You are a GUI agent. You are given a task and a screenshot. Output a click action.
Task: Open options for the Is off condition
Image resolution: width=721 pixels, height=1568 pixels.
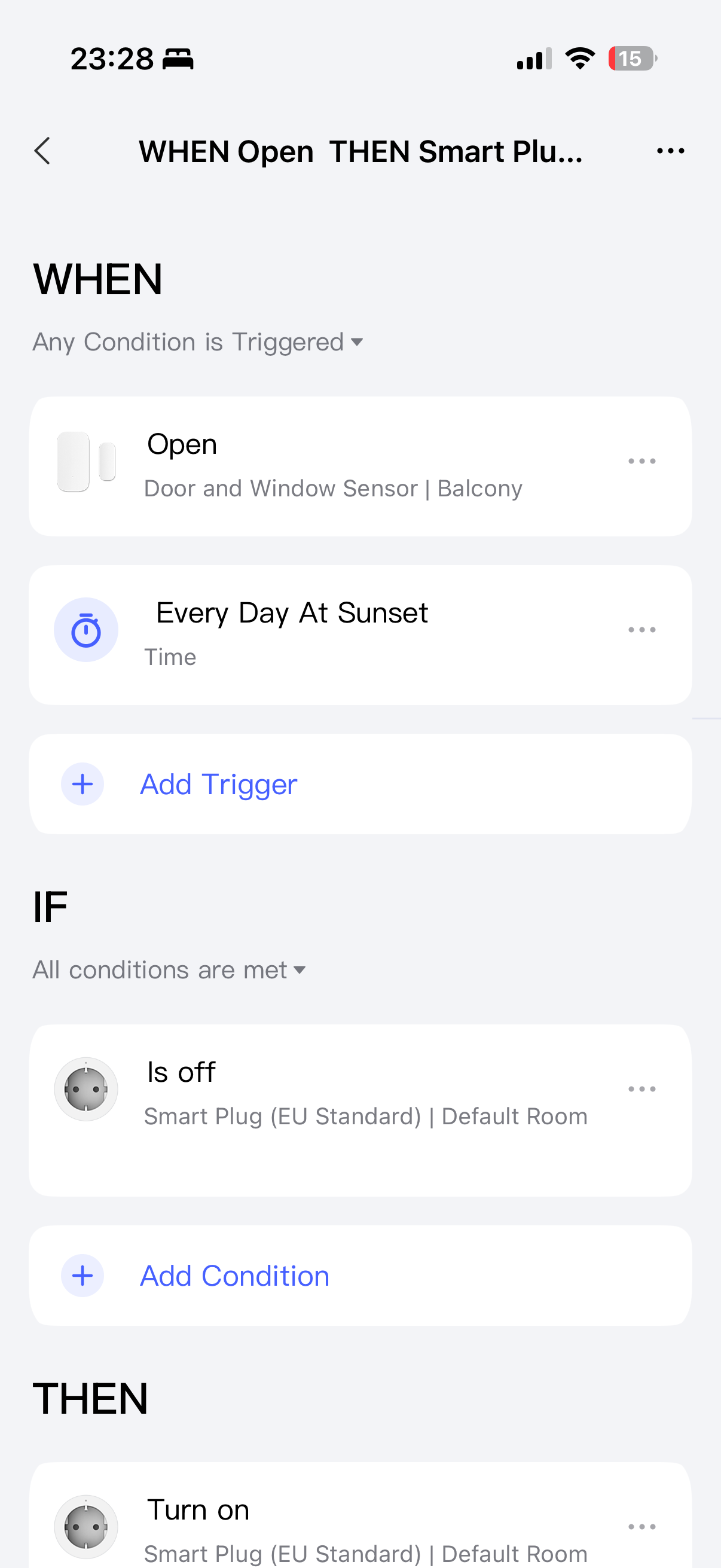(641, 1089)
